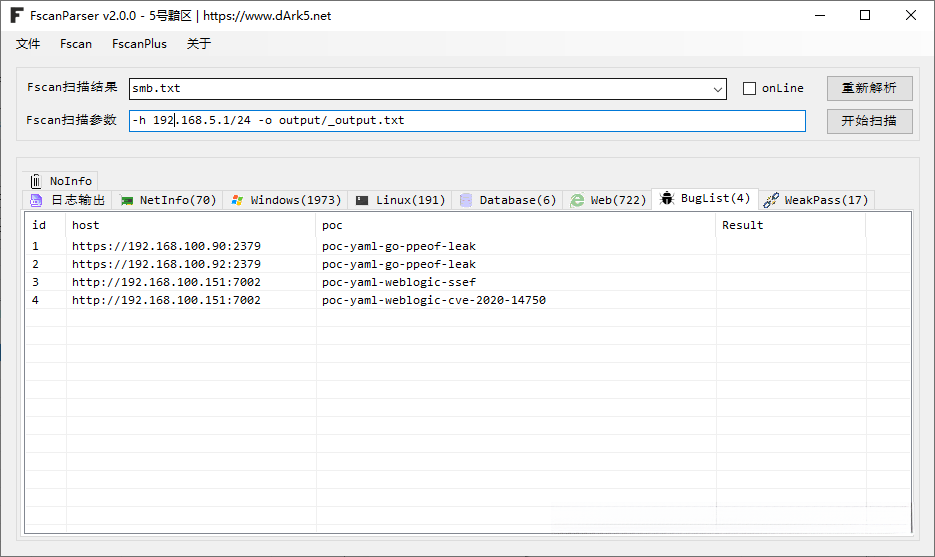Switch to the Web(722) tab
Image resolution: width=935 pixels, height=557 pixels.
click(608, 200)
